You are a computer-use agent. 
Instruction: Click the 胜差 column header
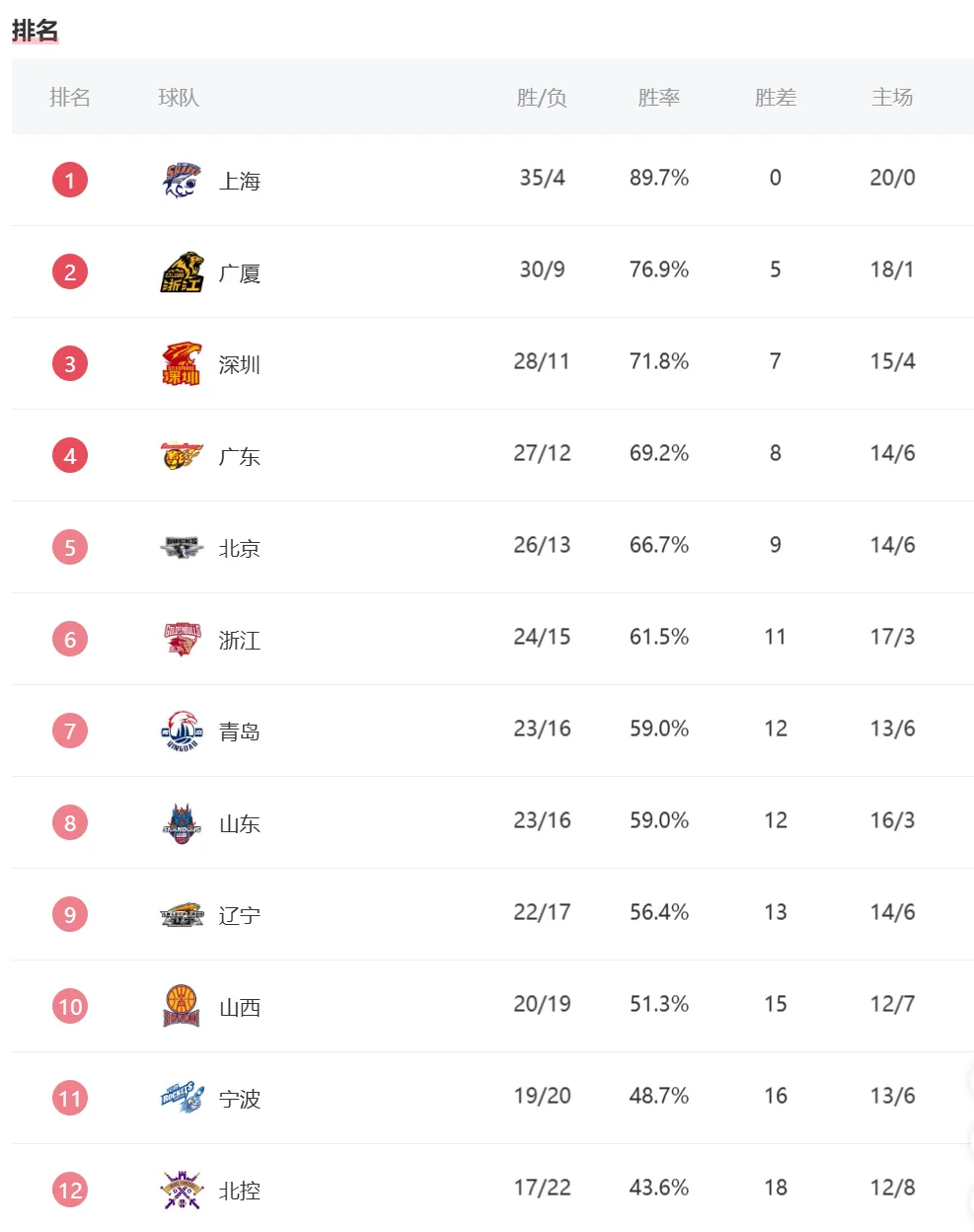(x=775, y=97)
